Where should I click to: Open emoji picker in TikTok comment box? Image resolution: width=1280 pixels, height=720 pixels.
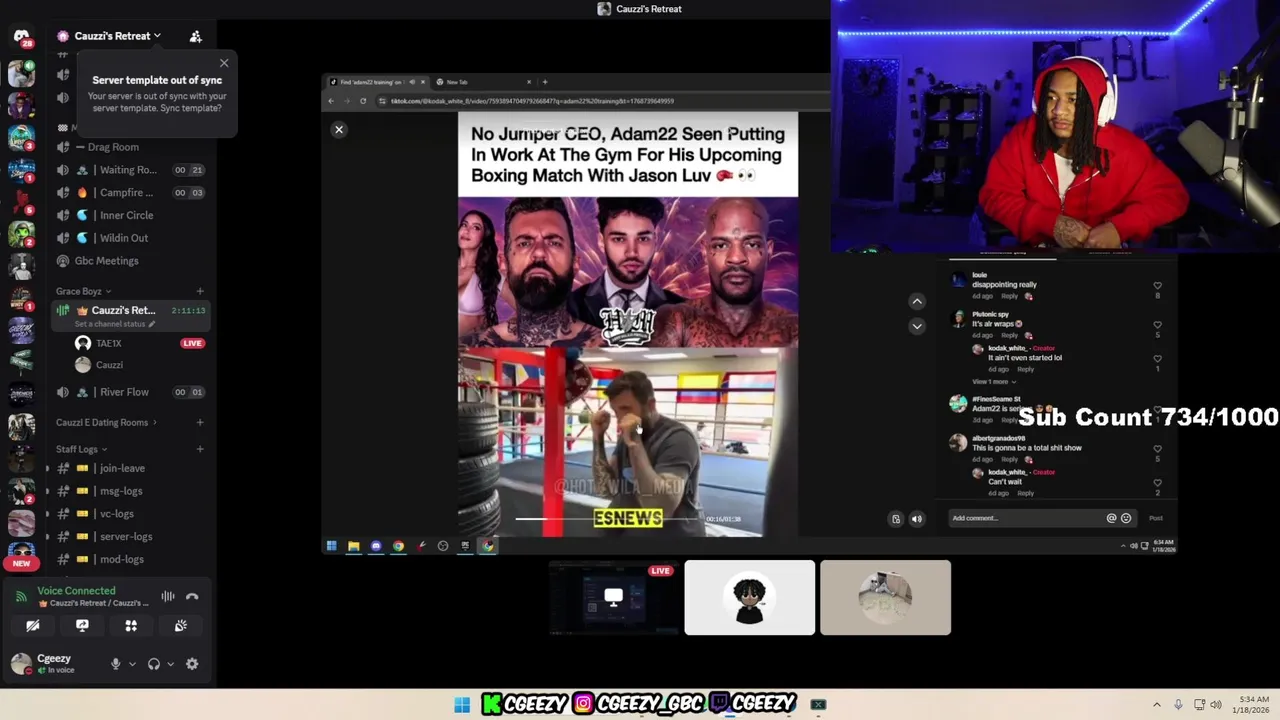click(x=1126, y=518)
